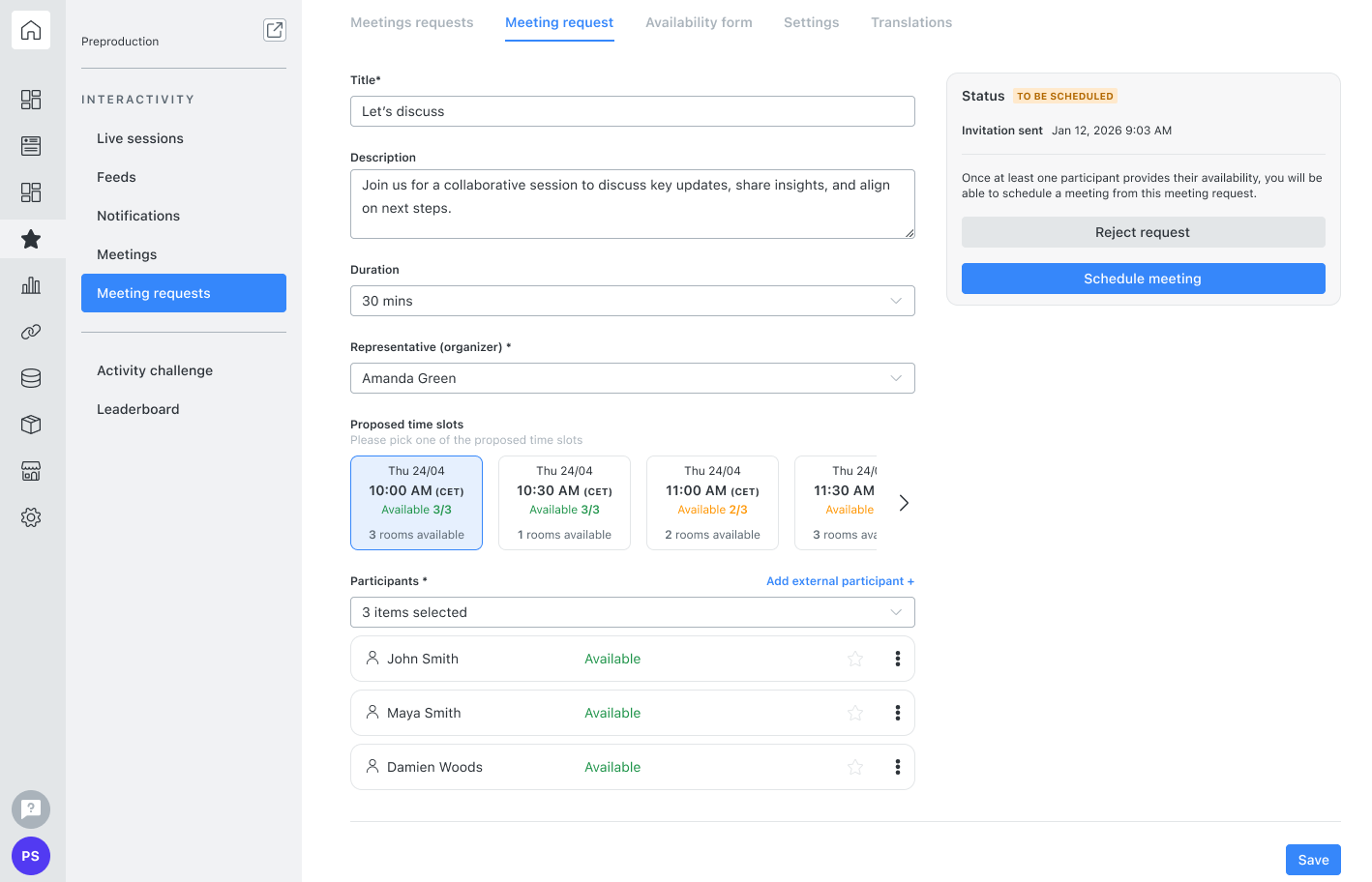1372x882 pixels.
Task: Open the list/news icon in sidebar
Action: click(31, 146)
